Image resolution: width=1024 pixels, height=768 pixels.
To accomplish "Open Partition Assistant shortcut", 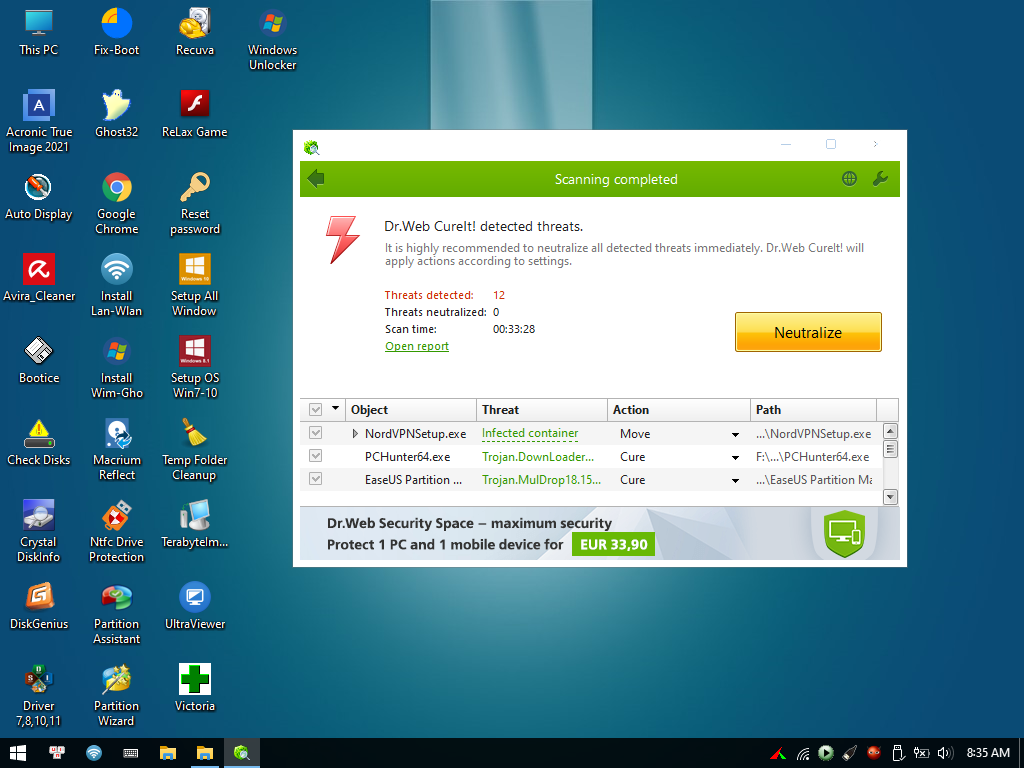I will click(x=116, y=614).
